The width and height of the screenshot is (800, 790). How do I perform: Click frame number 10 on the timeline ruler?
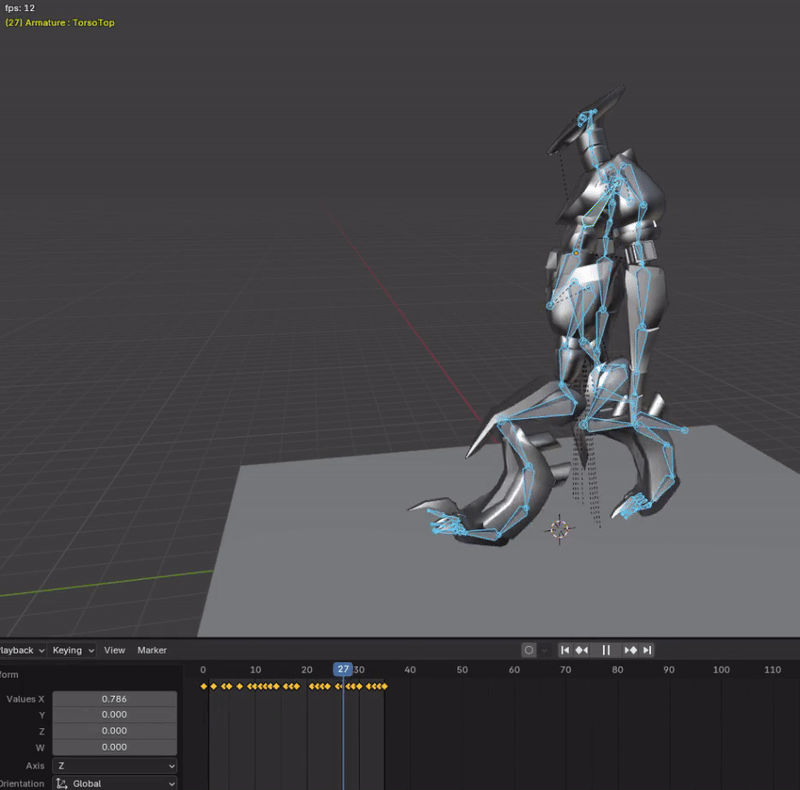pos(256,670)
